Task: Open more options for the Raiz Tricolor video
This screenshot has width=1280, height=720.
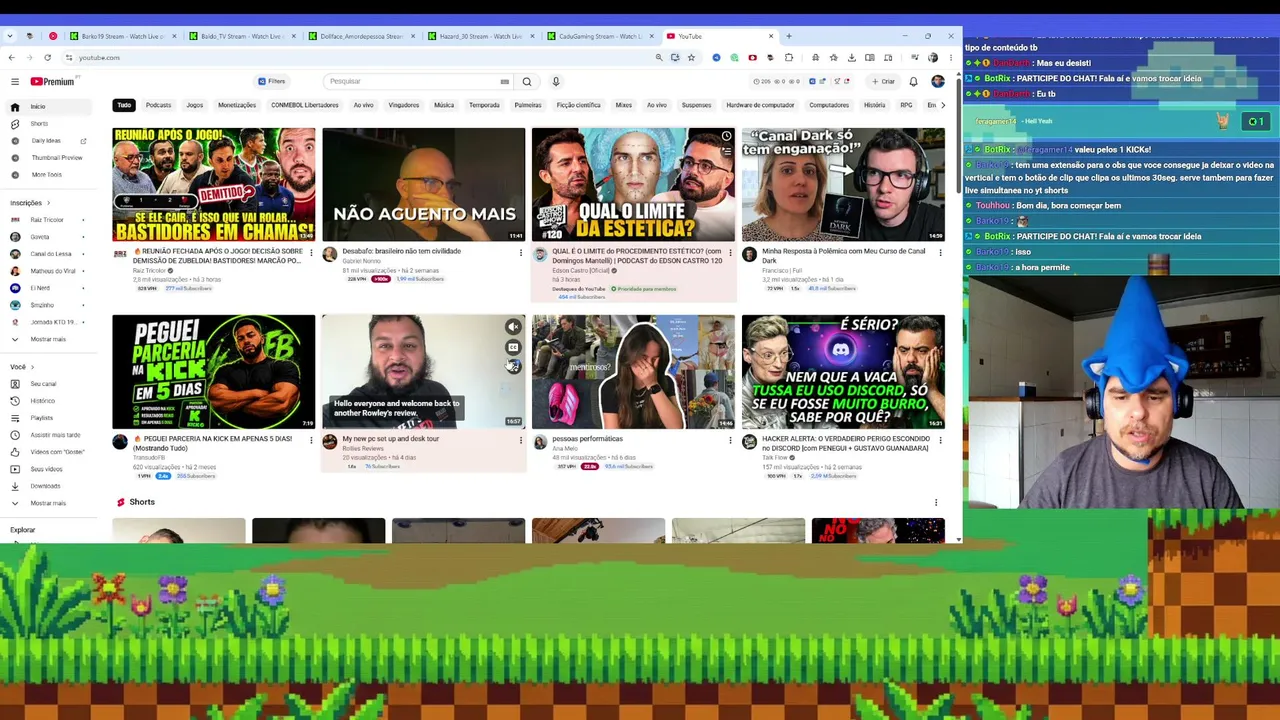Action: pos(311,252)
